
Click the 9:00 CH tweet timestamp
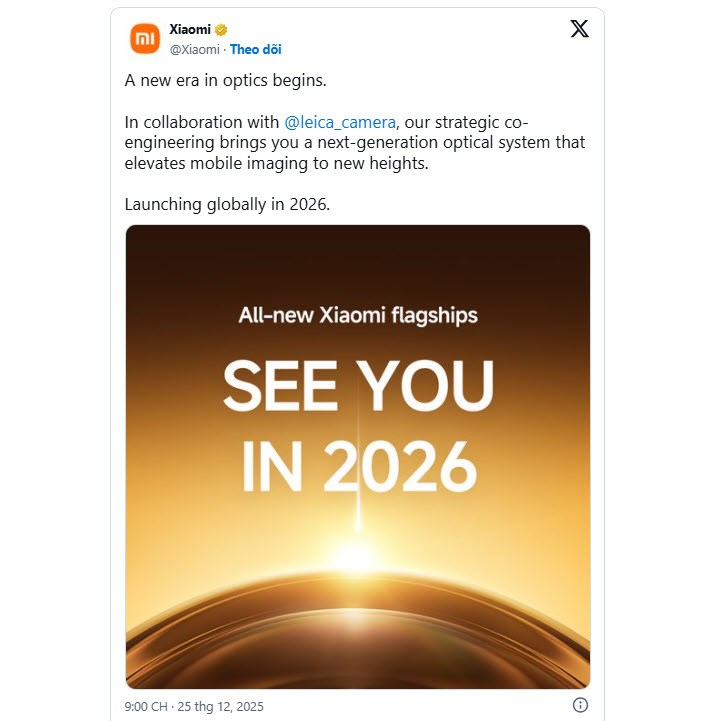click(146, 706)
